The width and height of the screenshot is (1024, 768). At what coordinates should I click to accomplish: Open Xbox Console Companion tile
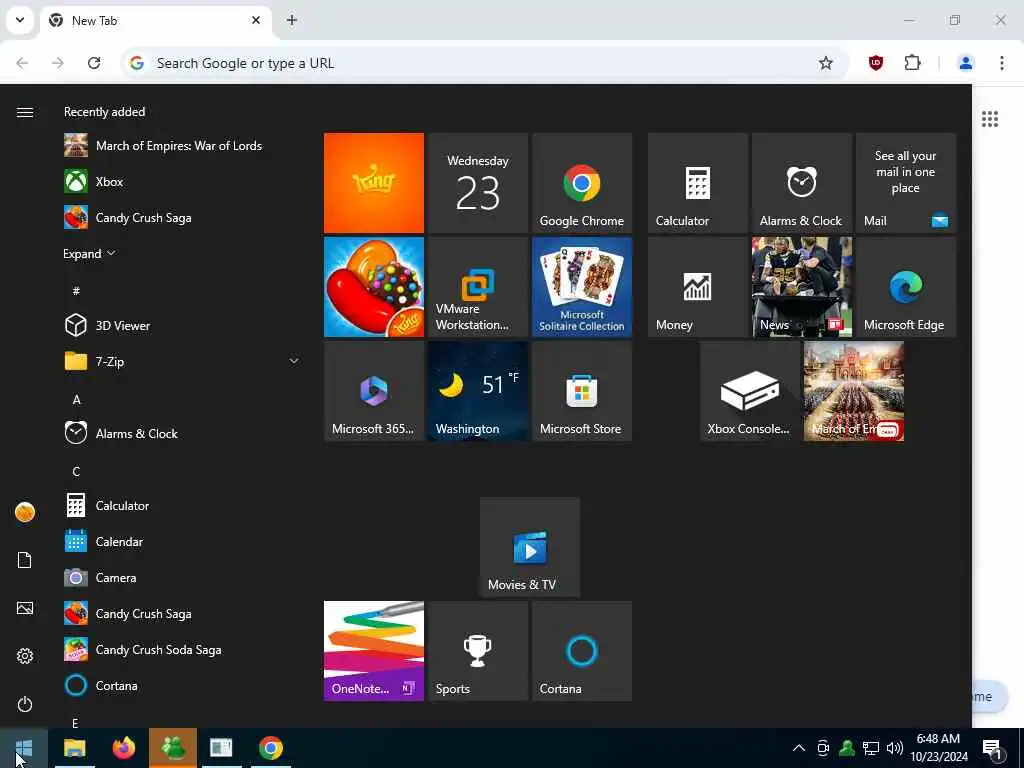tap(750, 391)
